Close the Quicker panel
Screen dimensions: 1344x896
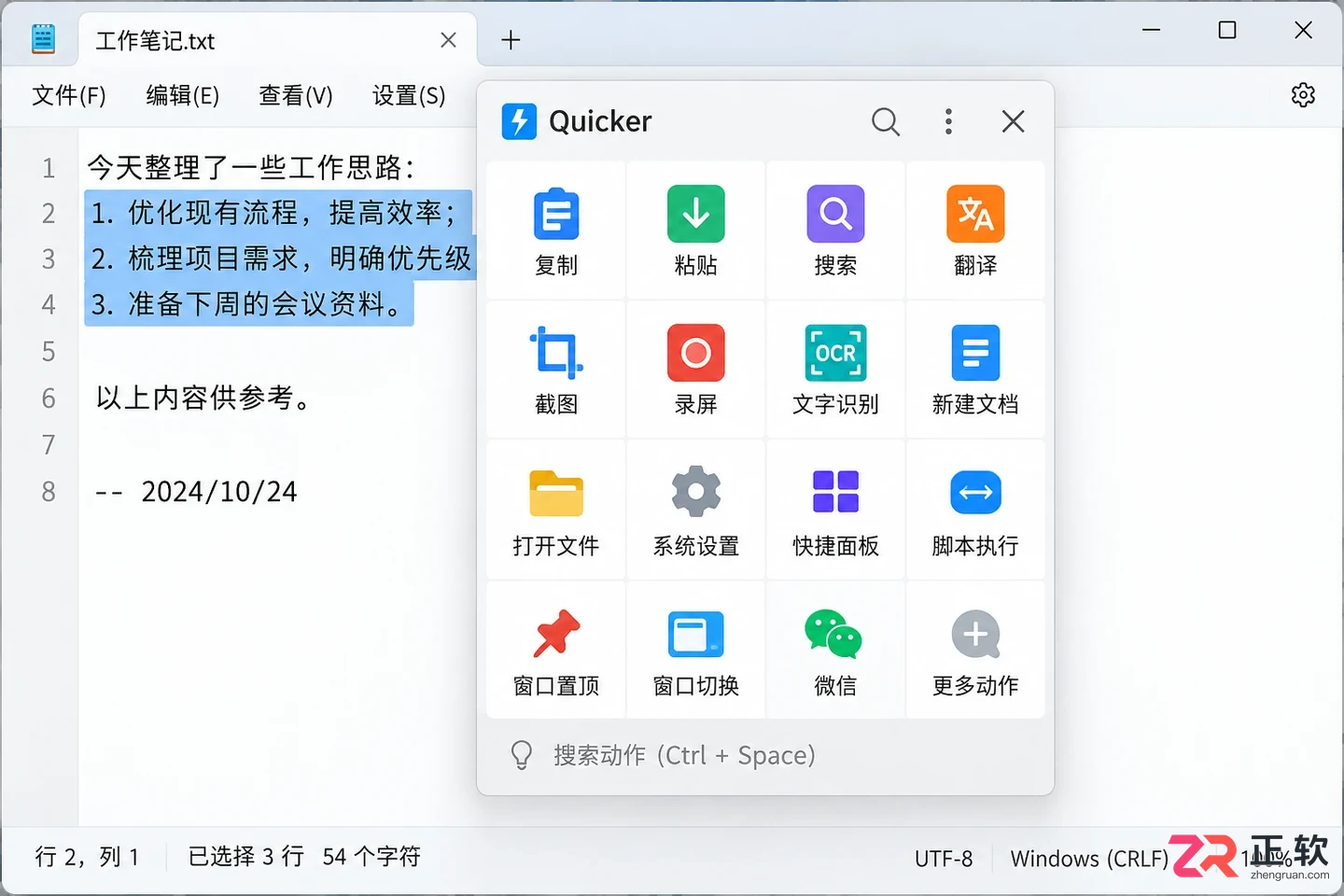click(1013, 121)
